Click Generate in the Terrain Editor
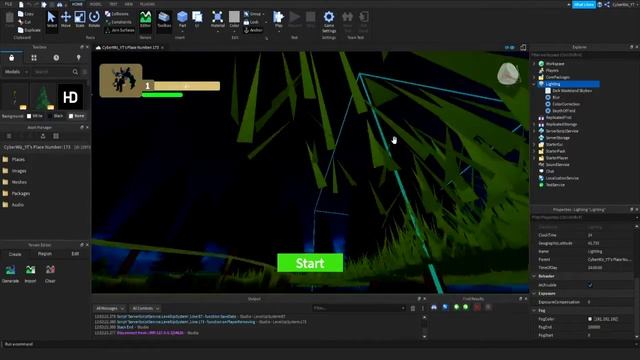 (10, 274)
